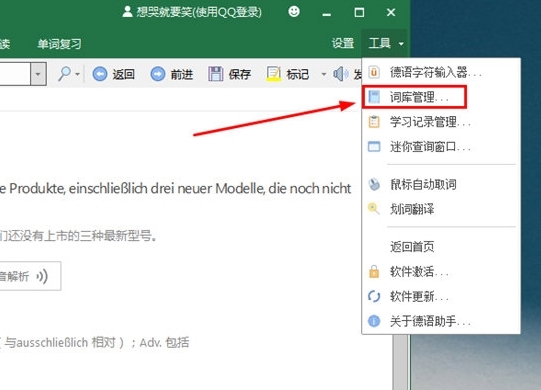This screenshot has width=541, height=390.
Task: Click the clipboard icon beside 学习记录管理
Action: [374, 122]
